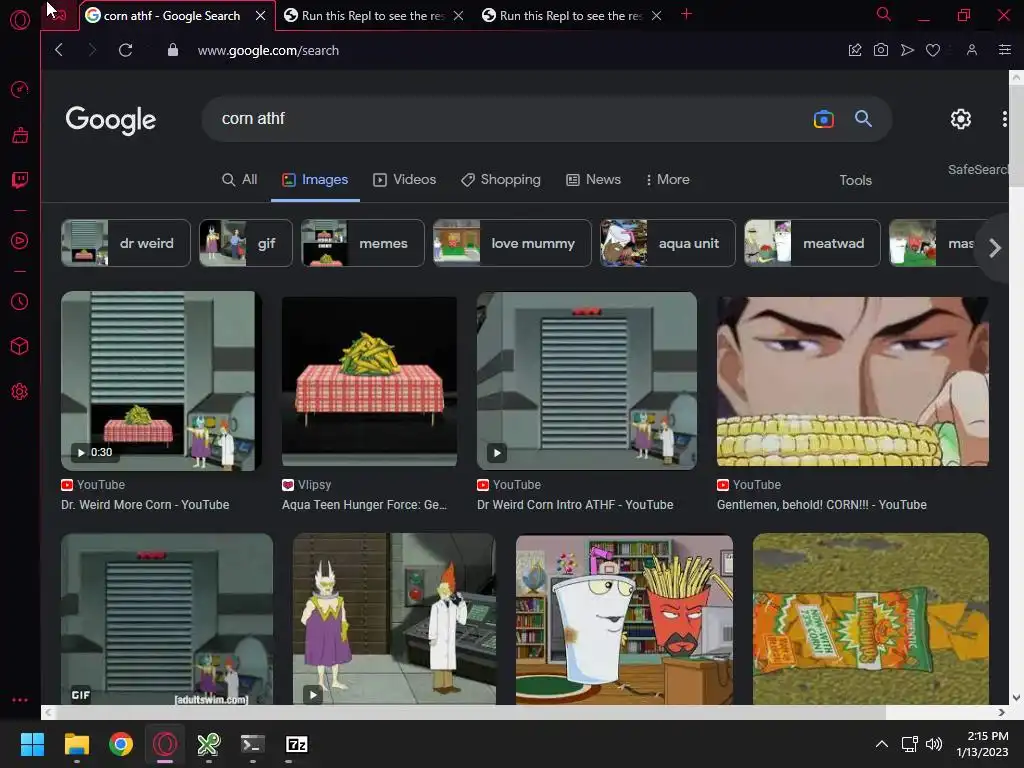1024x768 pixels.
Task: Launch Google Chrome from taskbar
Action: (121, 744)
